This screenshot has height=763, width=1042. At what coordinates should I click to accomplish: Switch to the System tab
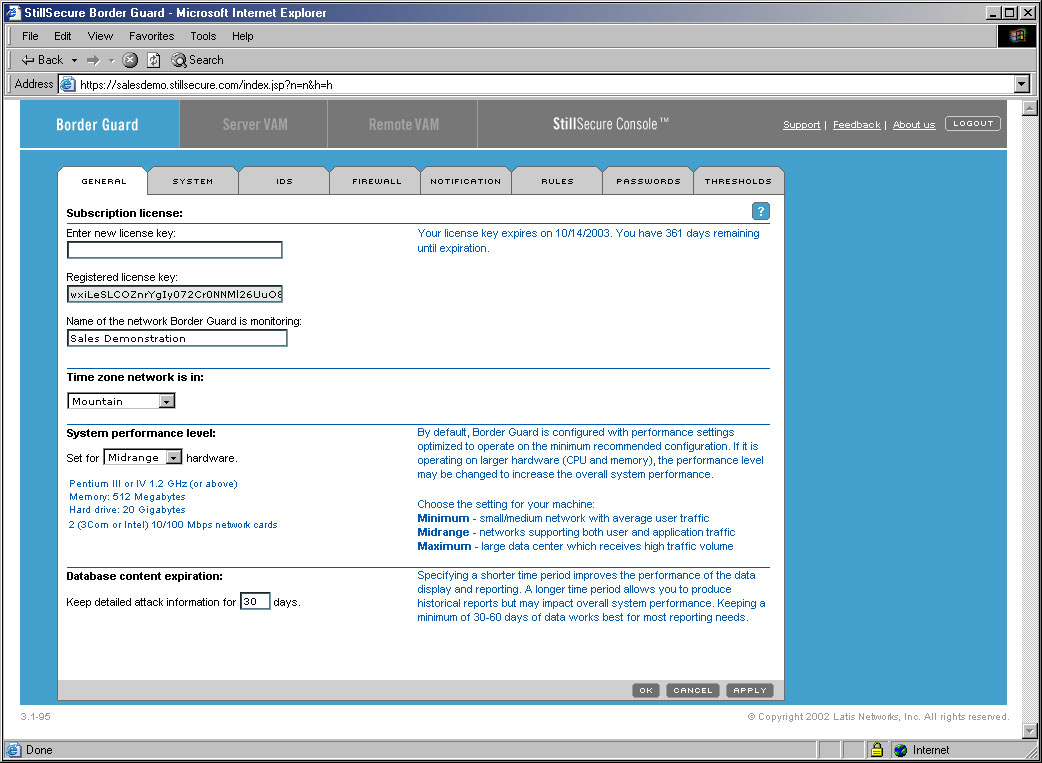[x=193, y=181]
